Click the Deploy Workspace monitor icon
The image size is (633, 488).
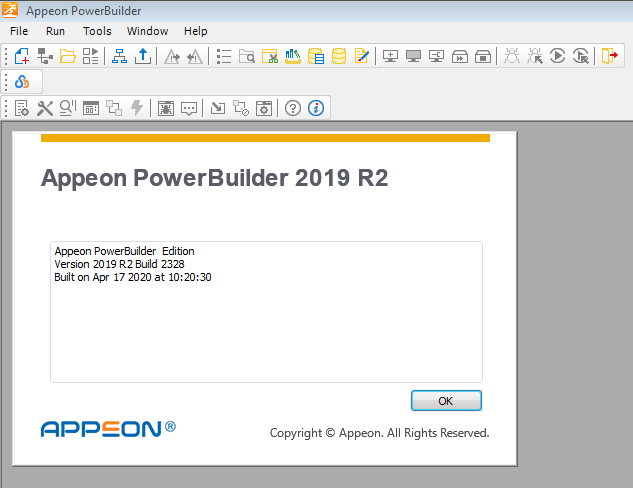click(x=436, y=56)
